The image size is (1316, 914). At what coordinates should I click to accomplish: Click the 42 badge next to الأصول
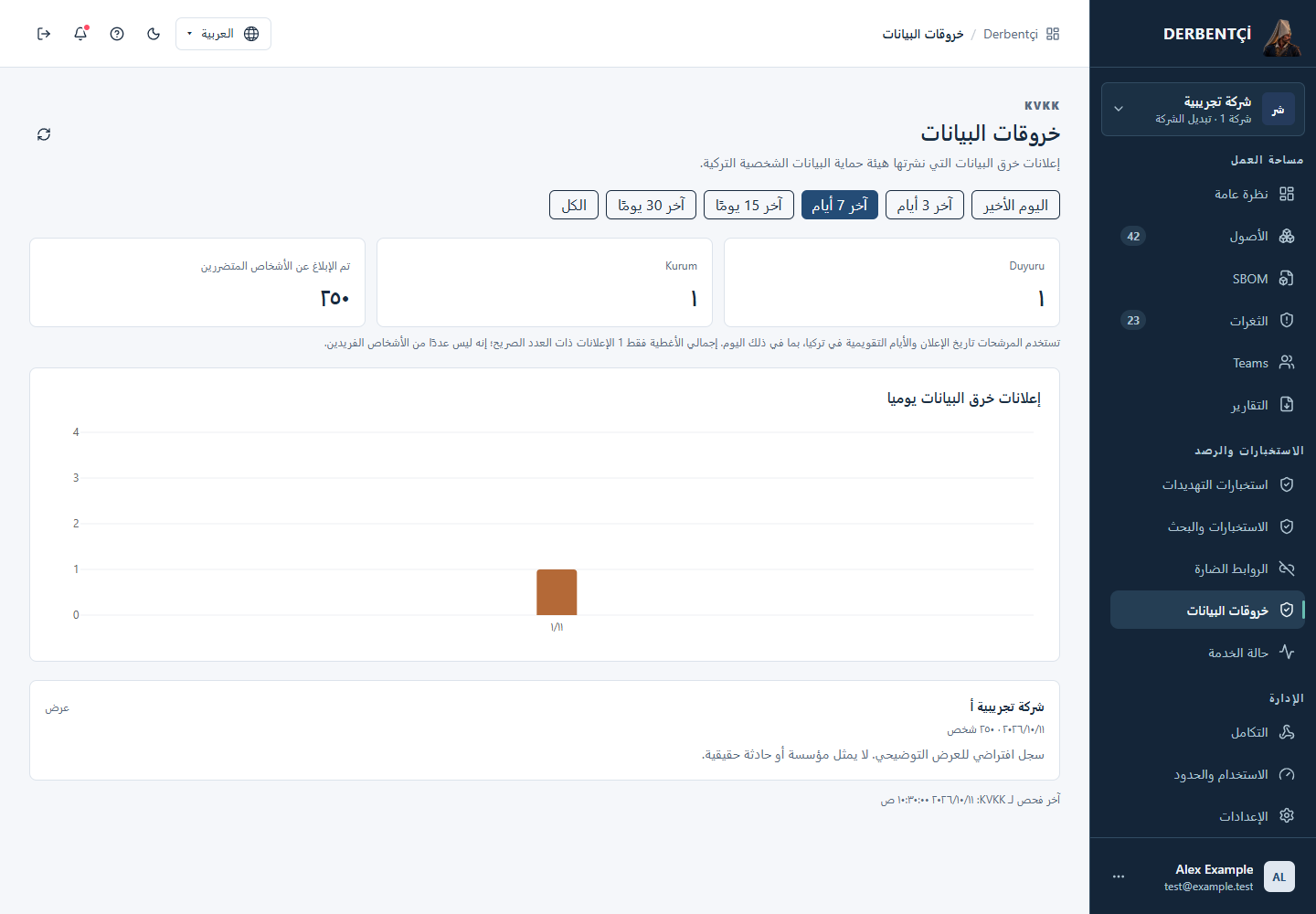(1133, 236)
